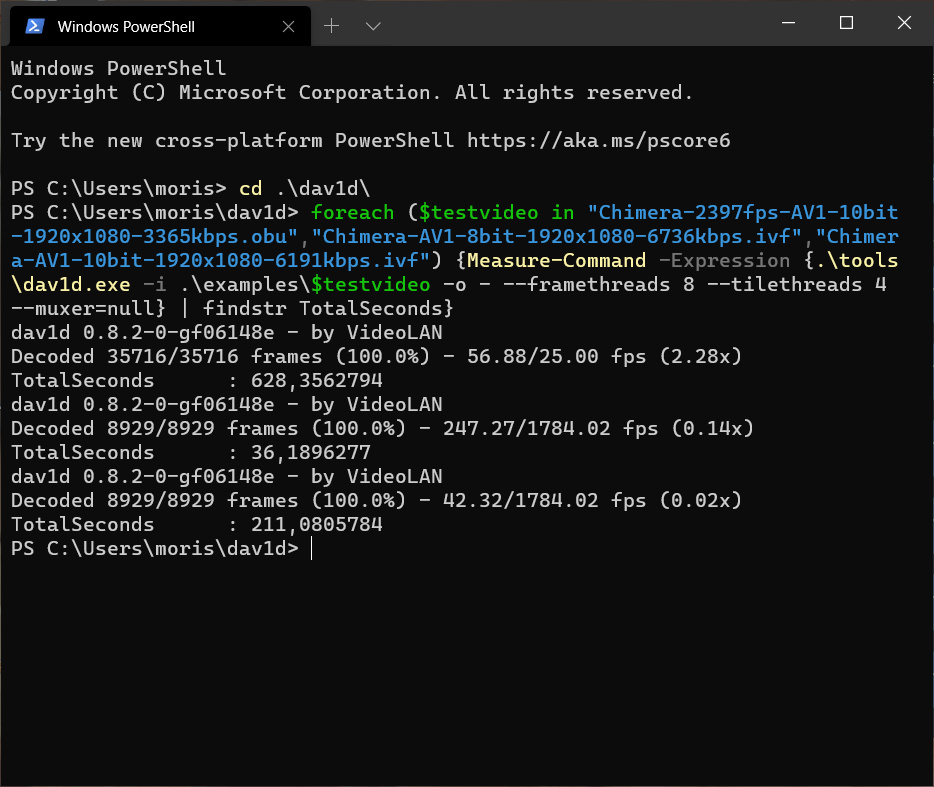Click the cd .\dav1d\ command line

[x=304, y=189]
